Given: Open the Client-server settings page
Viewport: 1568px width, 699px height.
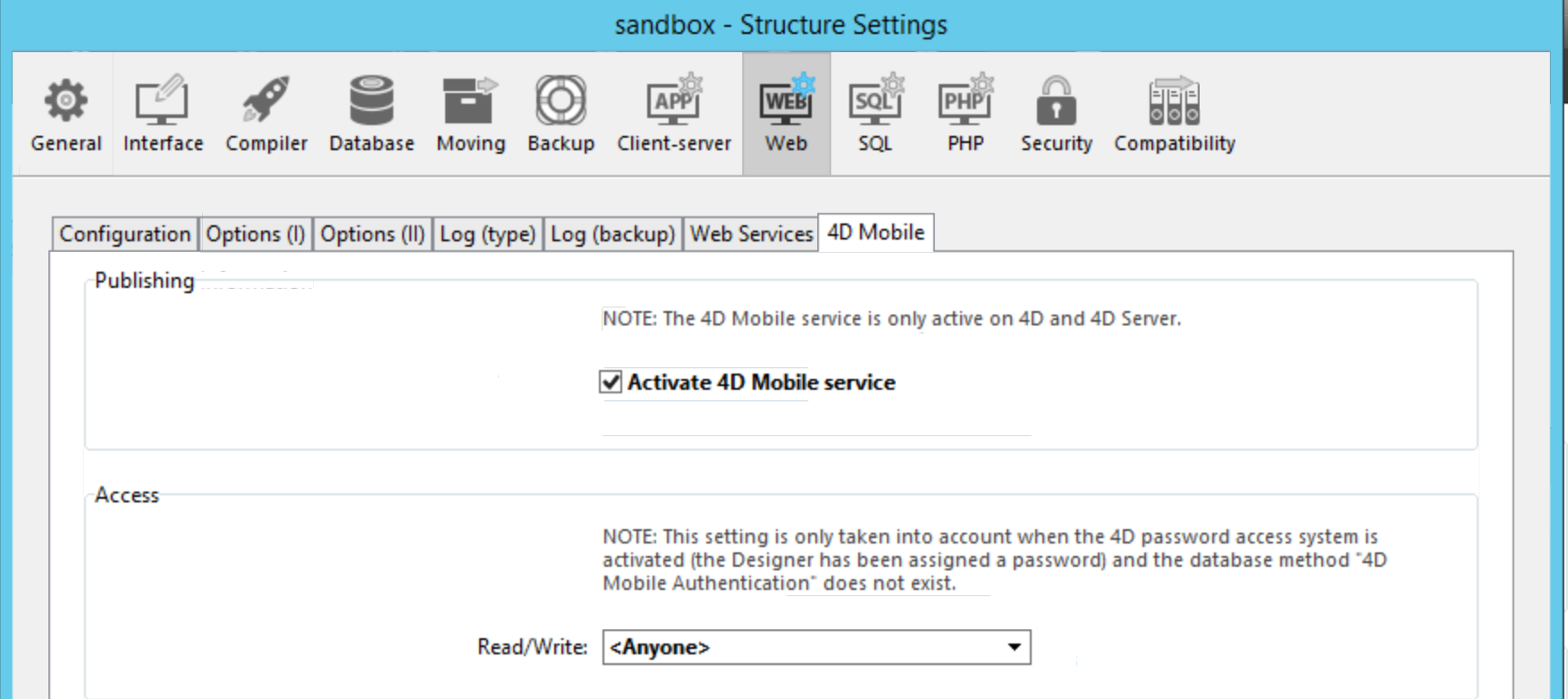Looking at the screenshot, I should [674, 114].
